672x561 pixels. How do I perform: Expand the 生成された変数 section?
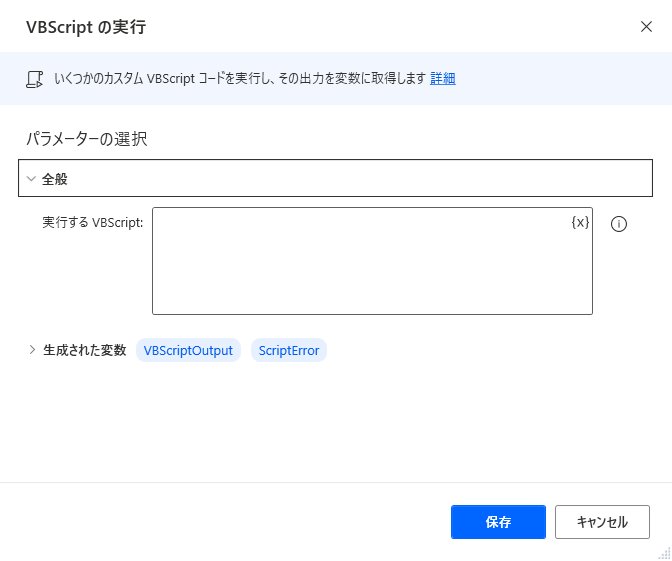click(x=32, y=350)
